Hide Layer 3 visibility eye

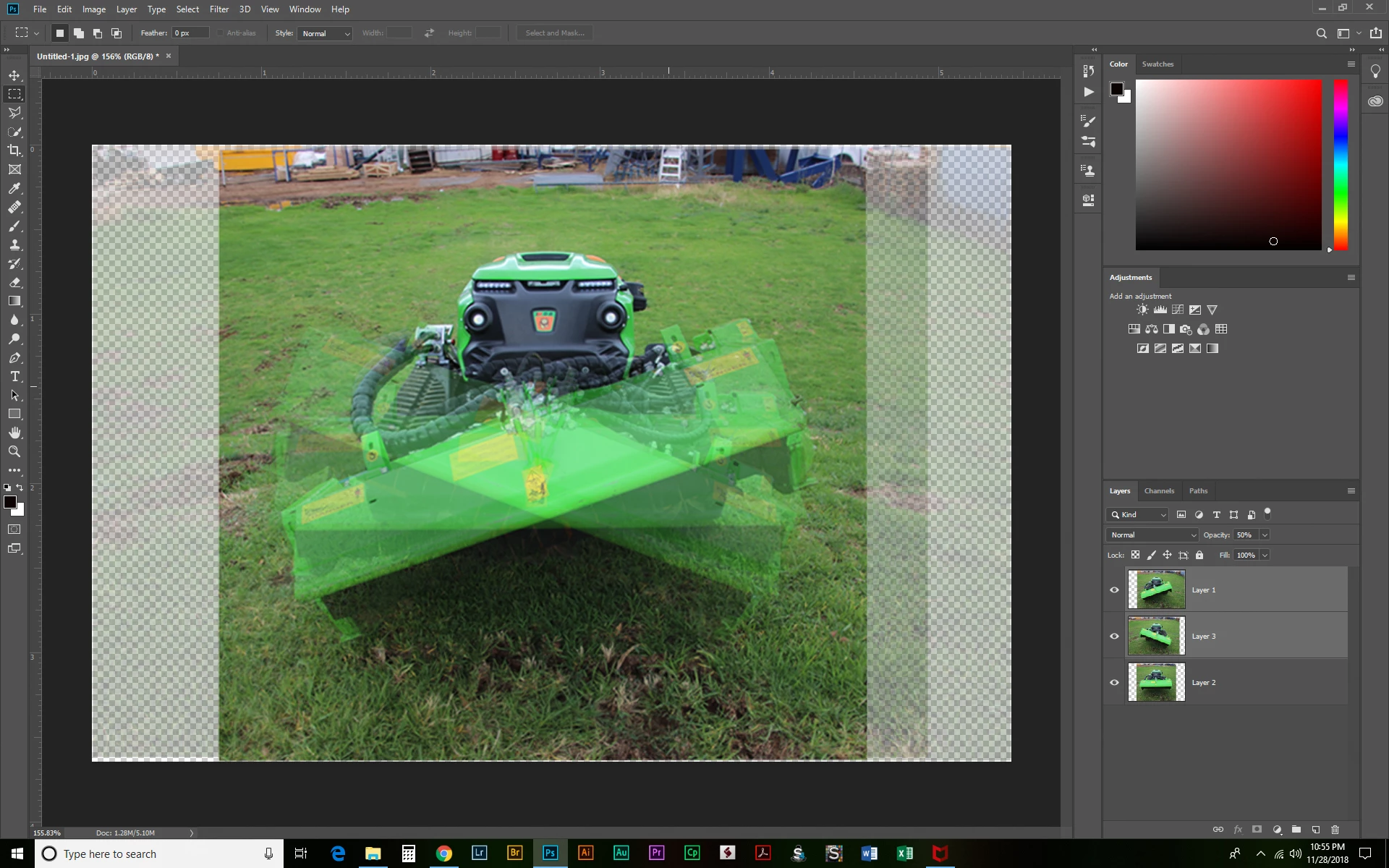pyautogui.click(x=1114, y=636)
